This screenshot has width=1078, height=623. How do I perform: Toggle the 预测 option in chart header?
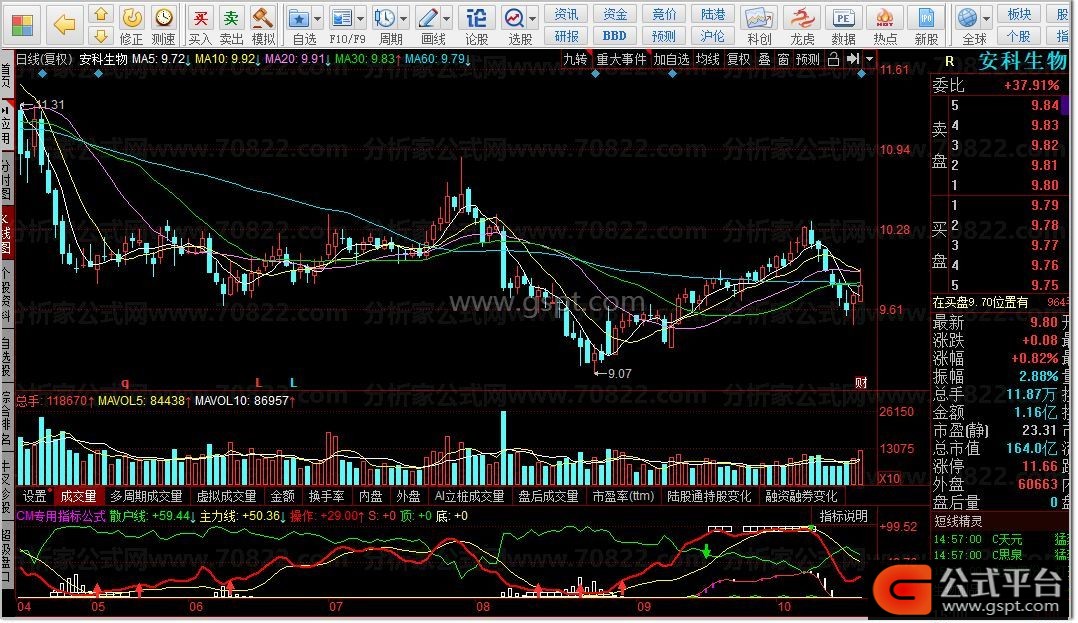808,60
